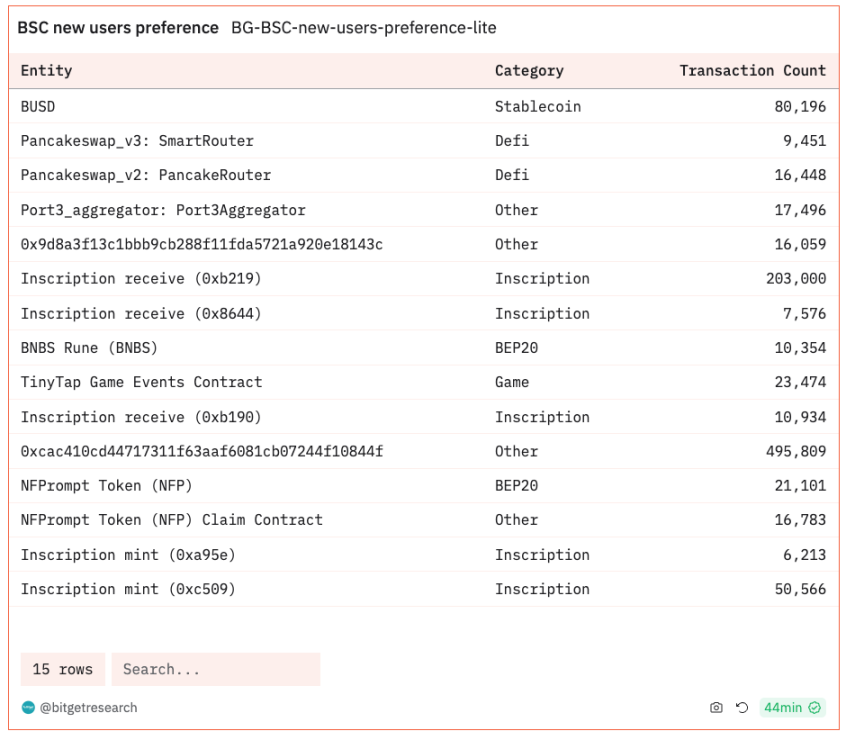Click the green checkmark status icon

click(x=815, y=708)
